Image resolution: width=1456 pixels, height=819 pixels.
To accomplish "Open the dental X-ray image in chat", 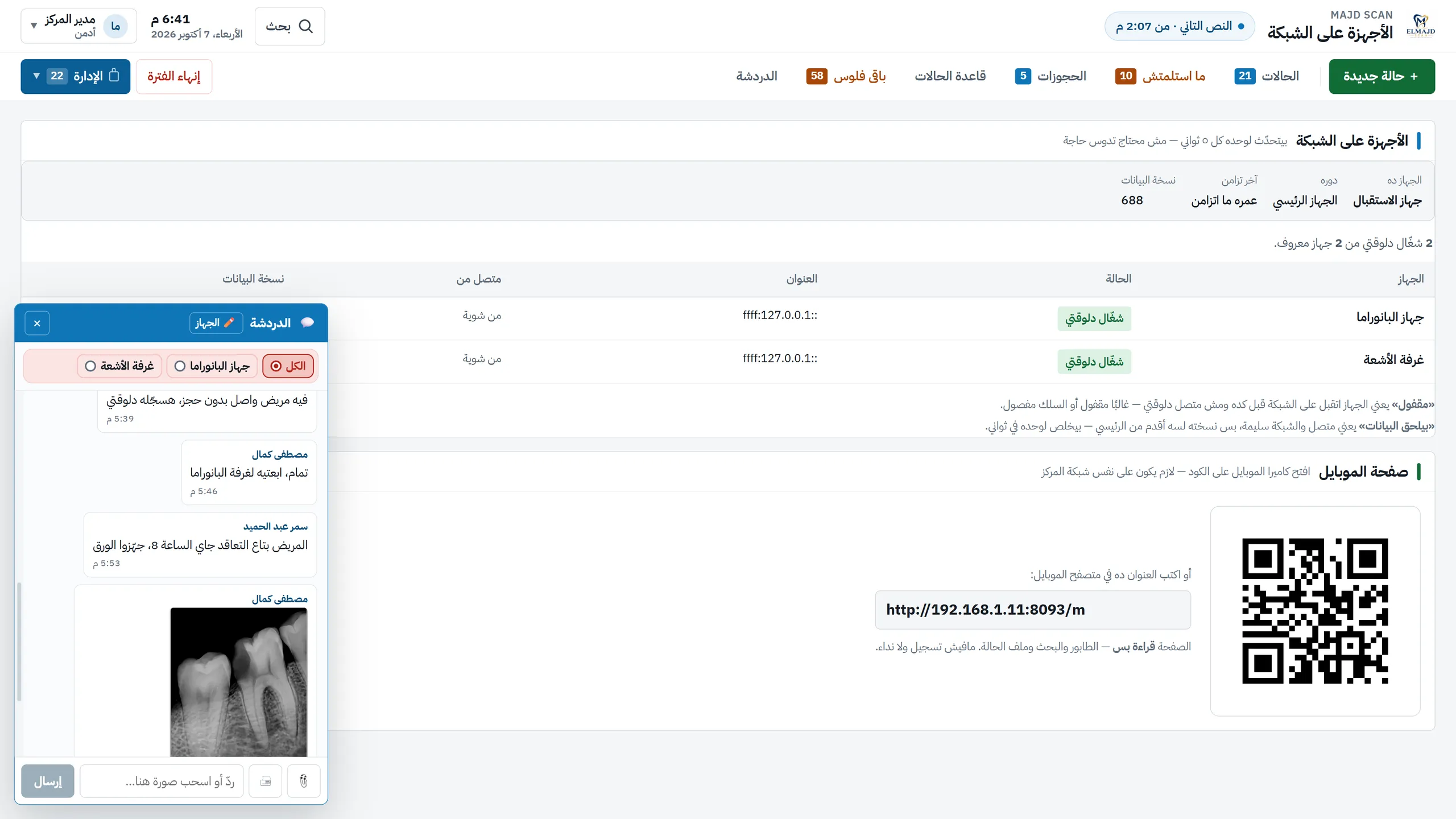I will 239,682.
